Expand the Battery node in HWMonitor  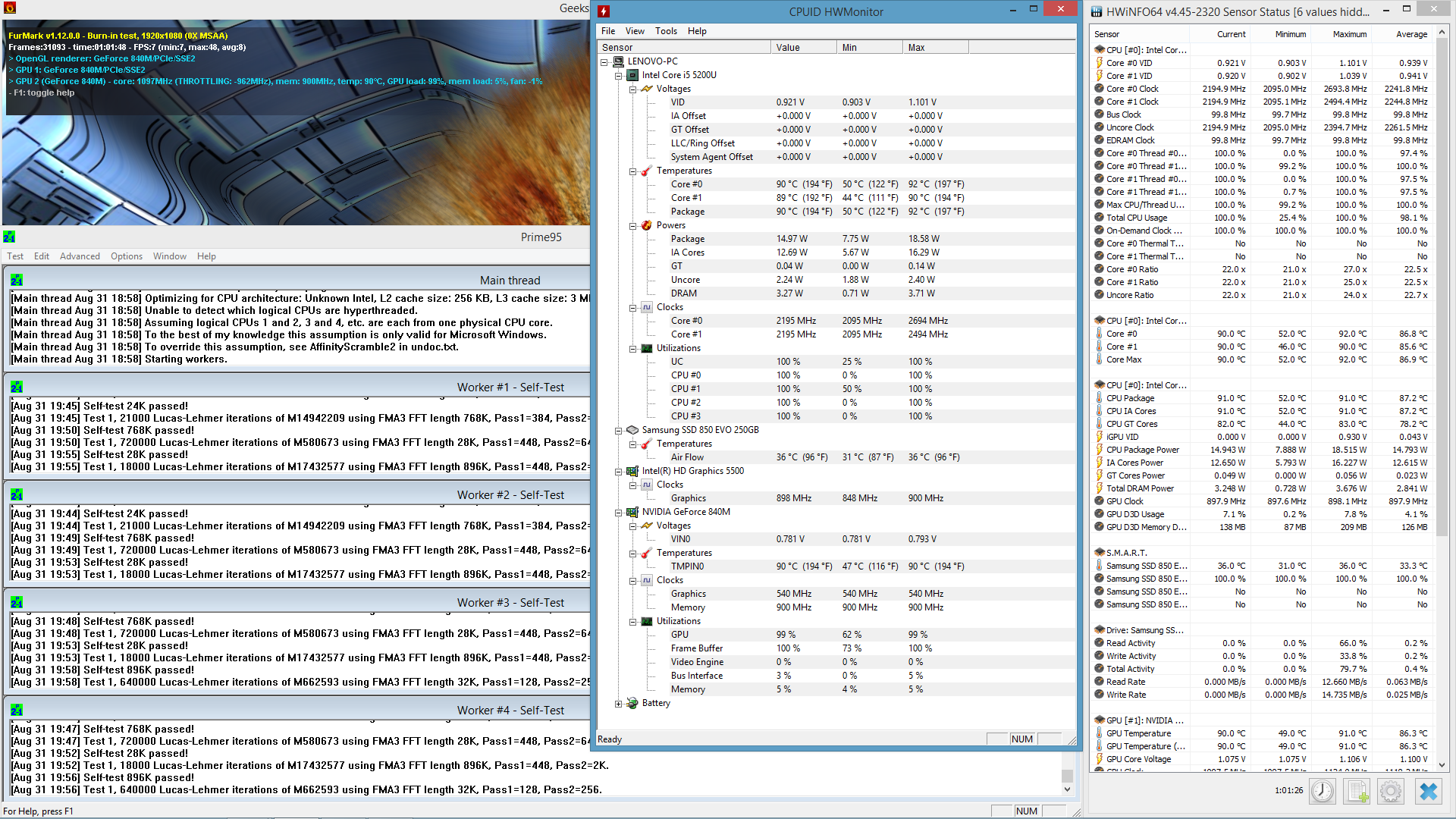point(618,704)
